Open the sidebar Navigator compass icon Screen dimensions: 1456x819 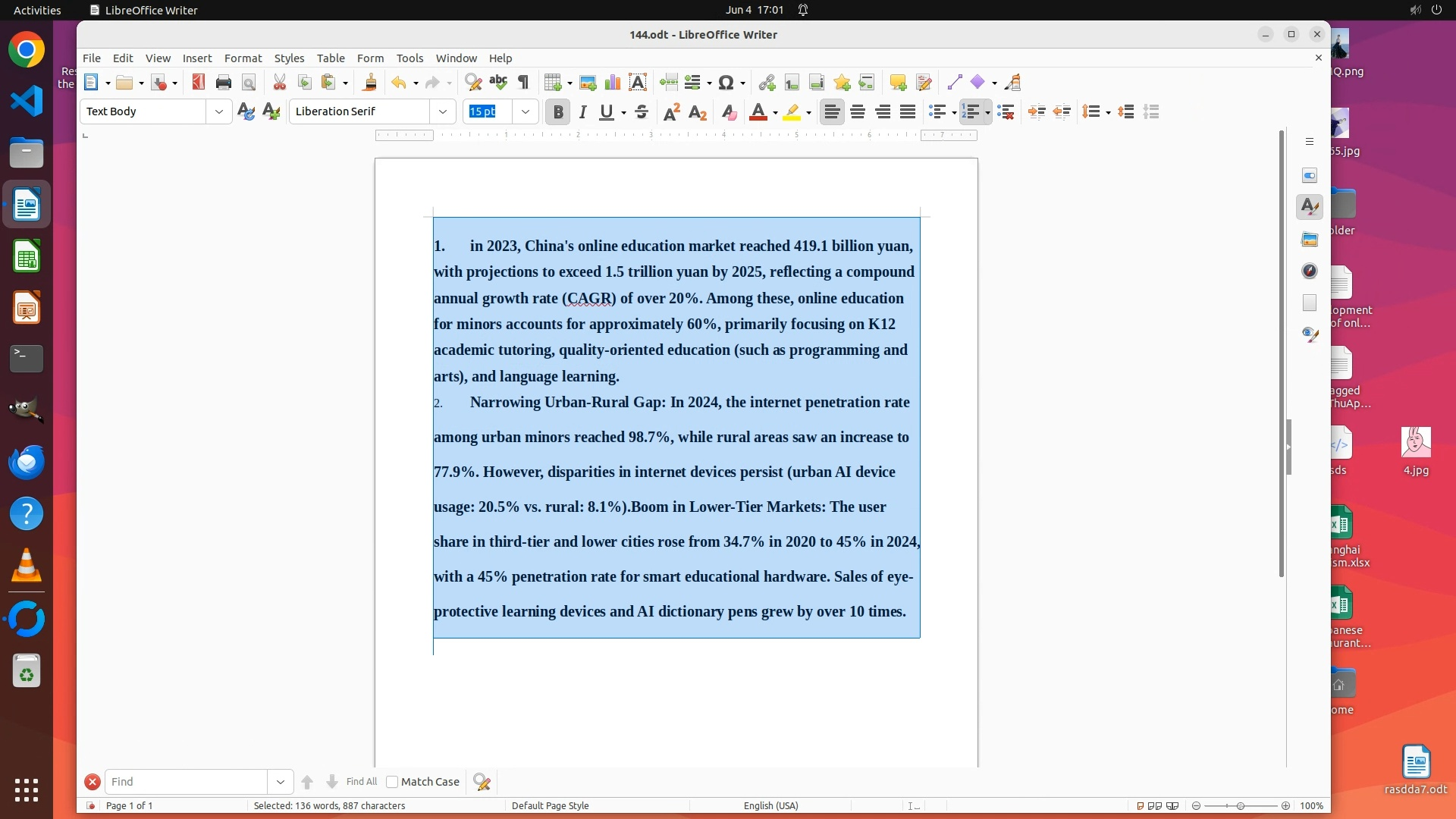(x=1310, y=271)
